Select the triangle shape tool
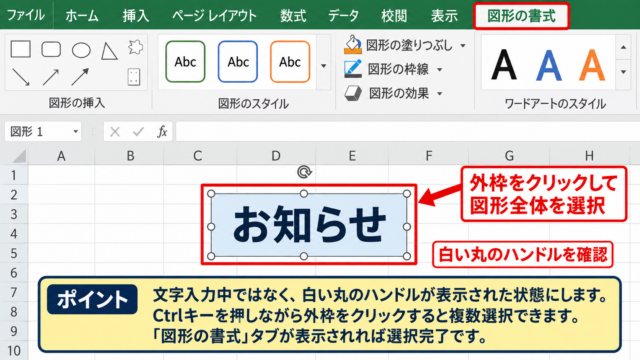The height and width of the screenshot is (360, 640). [x=109, y=51]
